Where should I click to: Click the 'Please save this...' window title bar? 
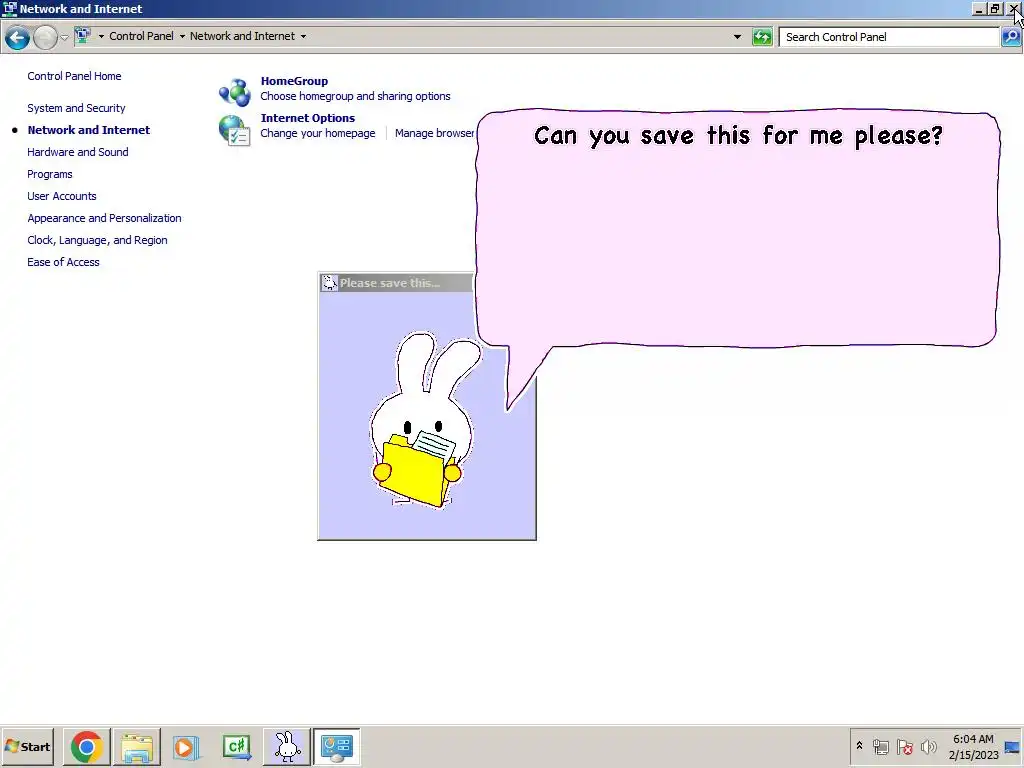point(396,283)
